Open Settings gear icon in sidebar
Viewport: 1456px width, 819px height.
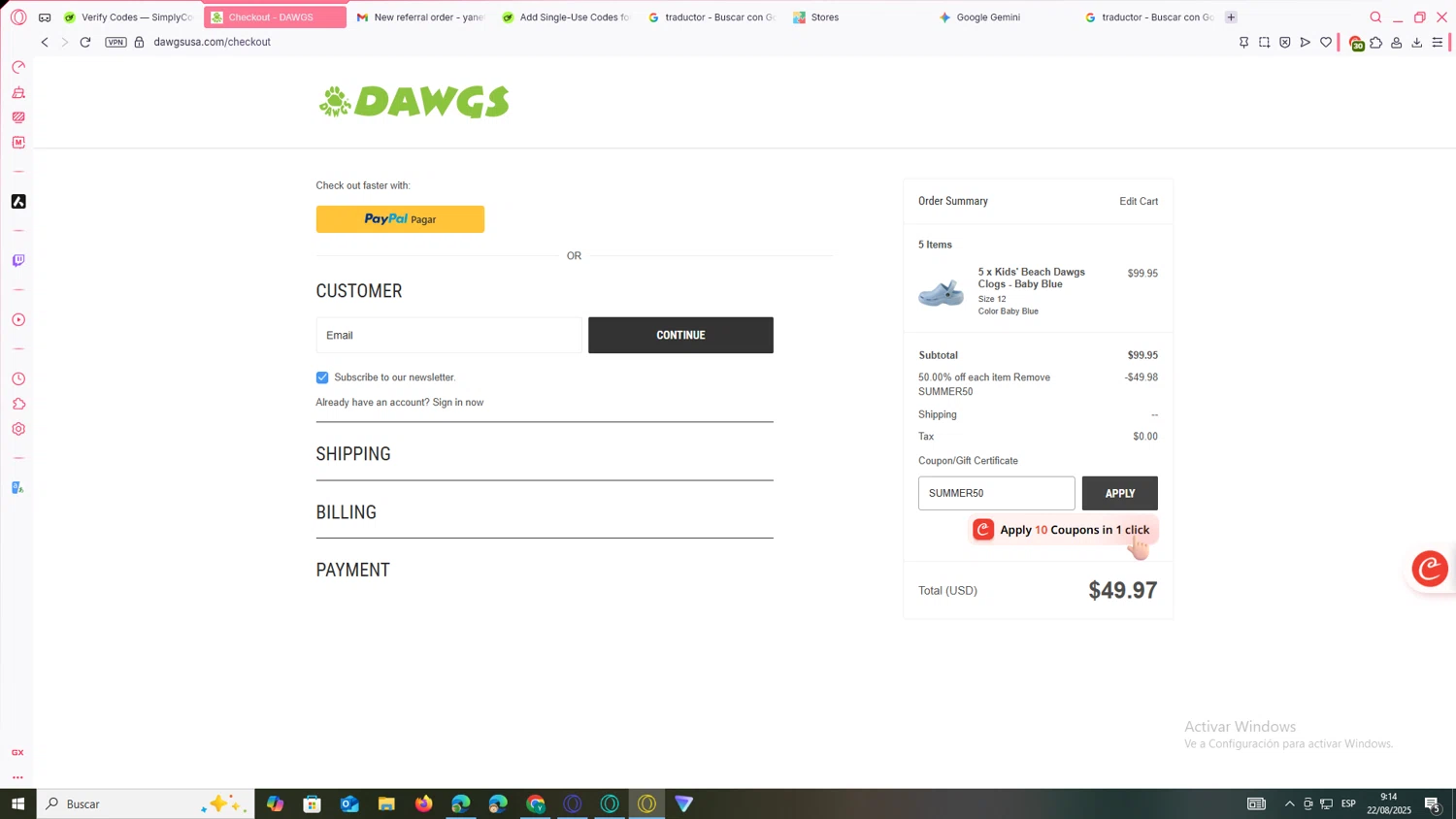tap(18, 429)
